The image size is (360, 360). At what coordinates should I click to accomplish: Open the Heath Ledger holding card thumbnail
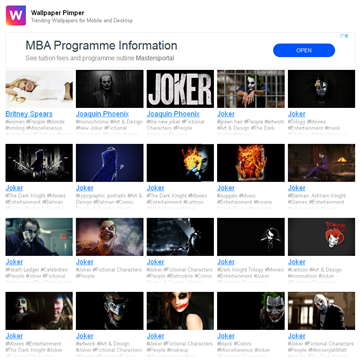pos(39,237)
